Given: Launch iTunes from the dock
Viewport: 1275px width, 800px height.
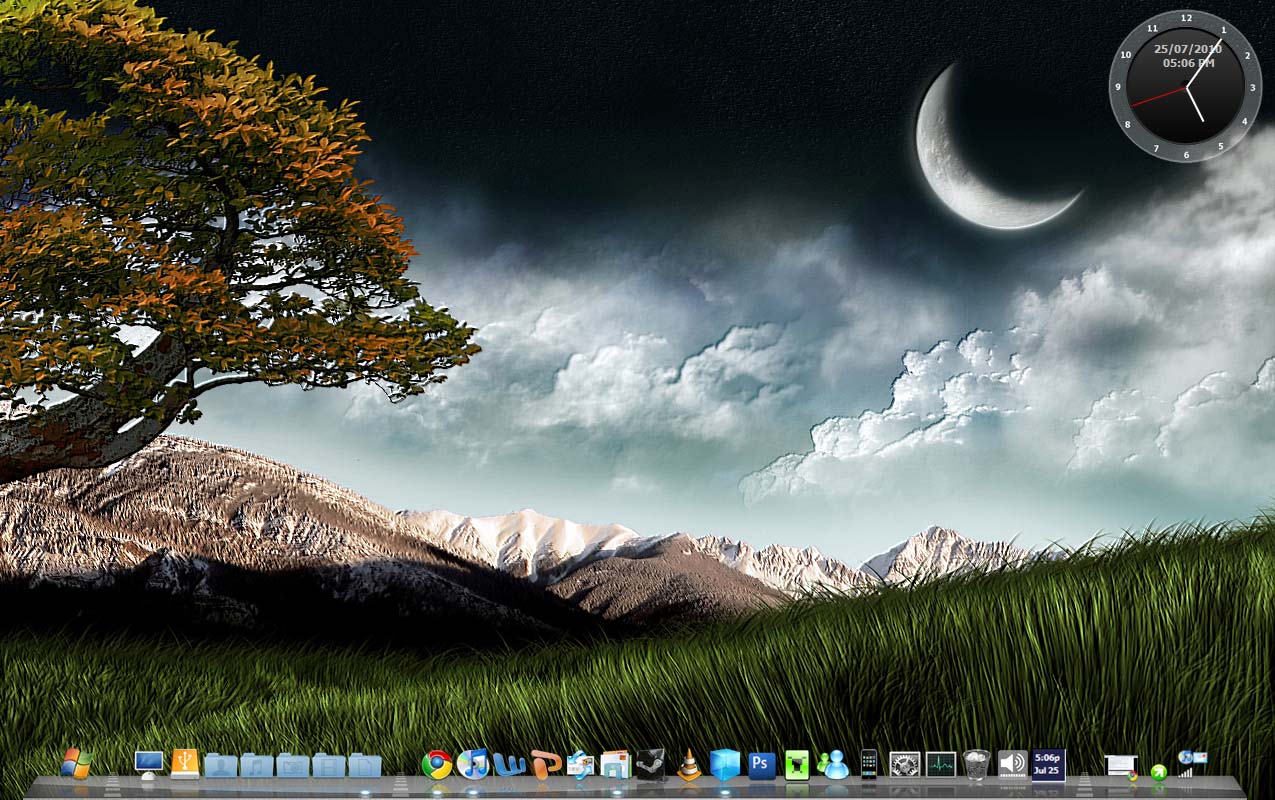Looking at the screenshot, I should (x=472, y=765).
